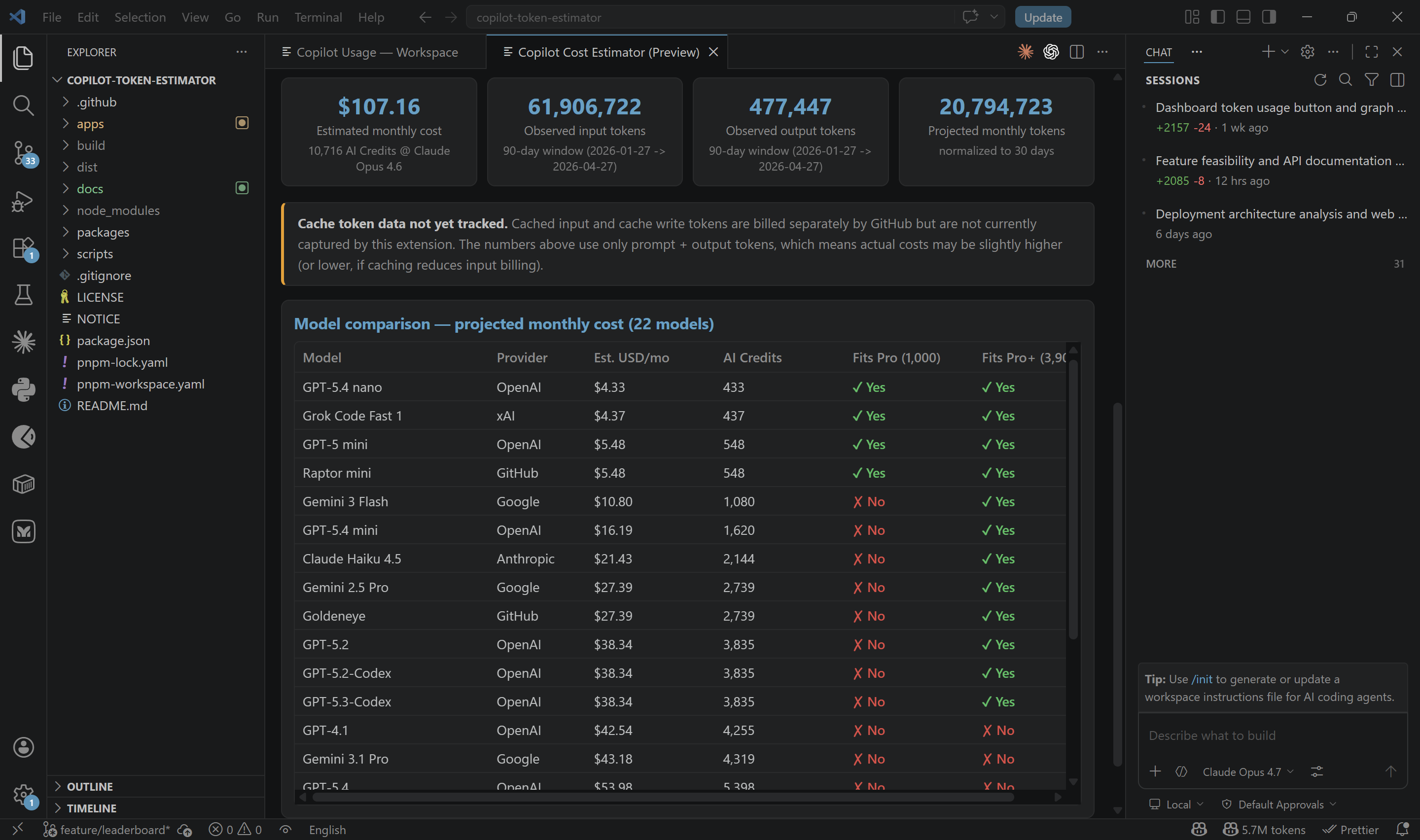This screenshot has height=840, width=1420.
Task: Expand the TIMELINE section
Action: point(156,808)
